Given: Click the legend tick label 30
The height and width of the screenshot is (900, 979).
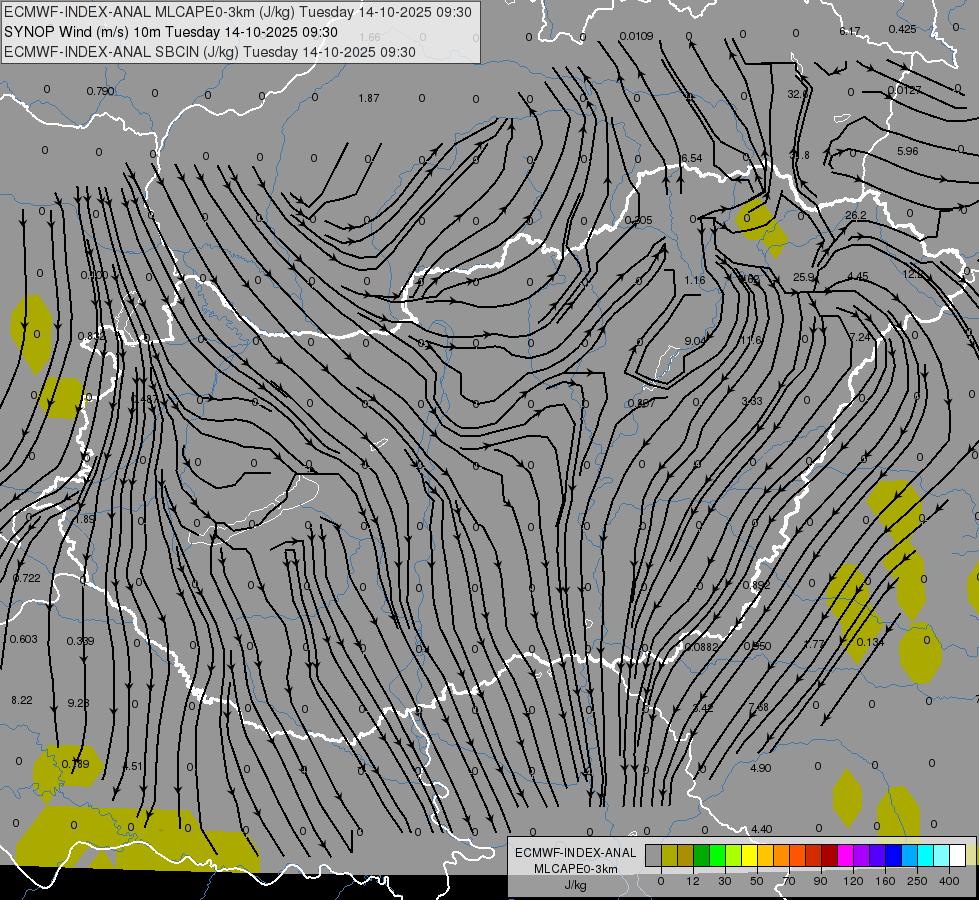Looking at the screenshot, I should coord(725,881).
